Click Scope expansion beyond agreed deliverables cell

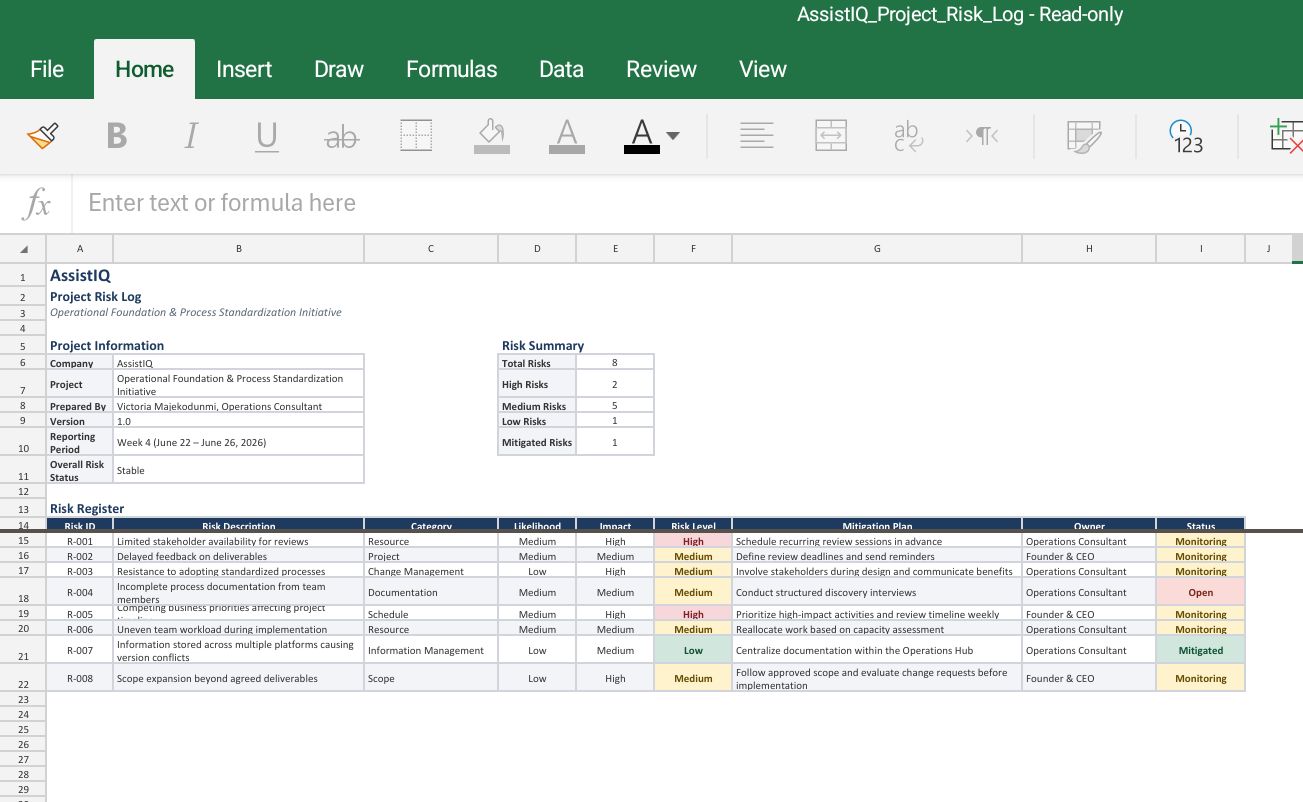coord(239,678)
